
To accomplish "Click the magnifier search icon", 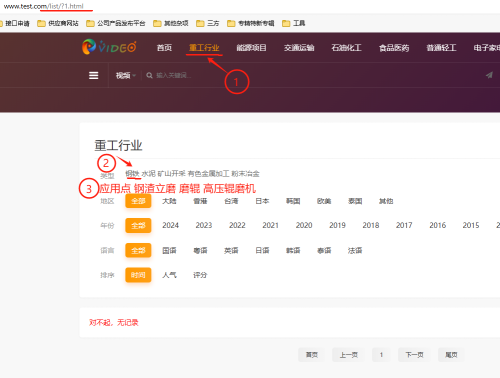I will tap(150, 76).
